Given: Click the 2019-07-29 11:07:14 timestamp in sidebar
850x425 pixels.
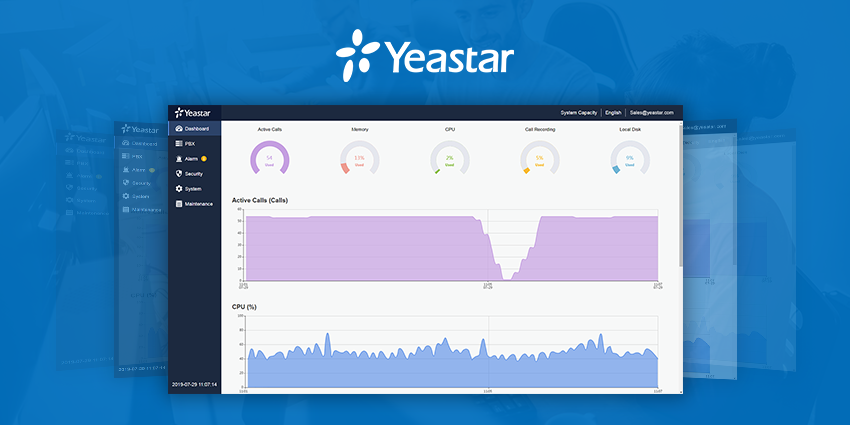Looking at the screenshot, I should [194, 384].
